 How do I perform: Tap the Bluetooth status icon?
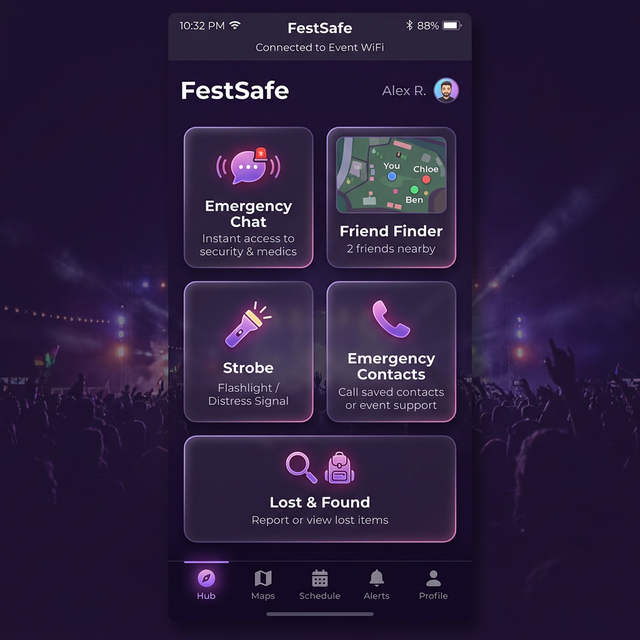(x=409, y=25)
